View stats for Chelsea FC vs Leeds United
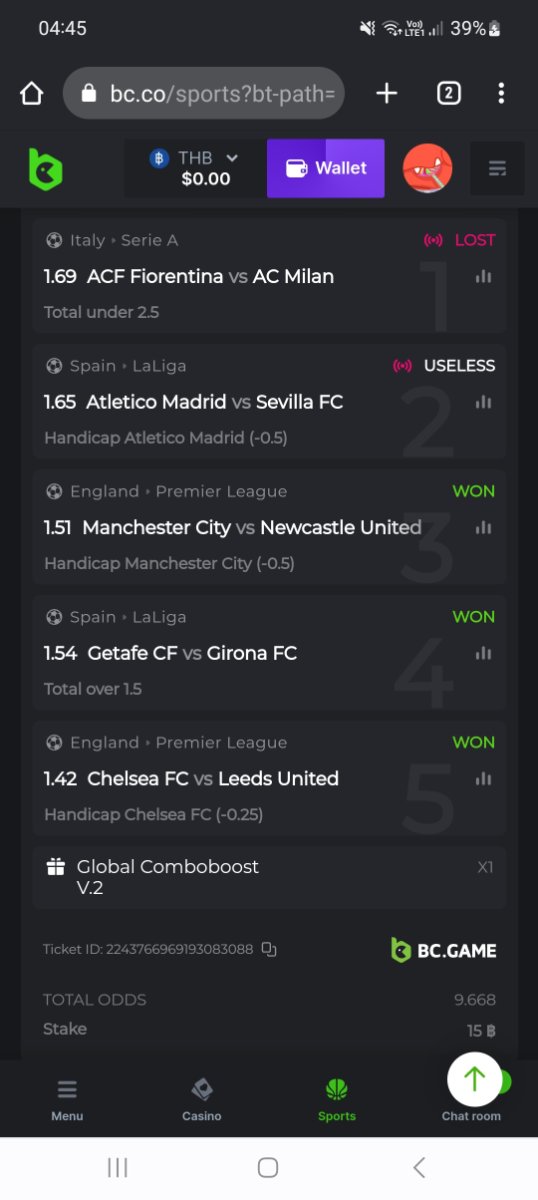The height and width of the screenshot is (1200, 538). (x=484, y=778)
